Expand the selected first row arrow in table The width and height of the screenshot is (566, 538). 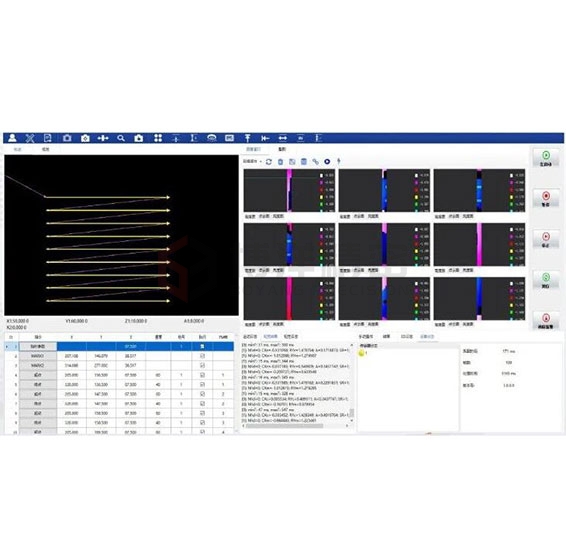click(x=7, y=347)
